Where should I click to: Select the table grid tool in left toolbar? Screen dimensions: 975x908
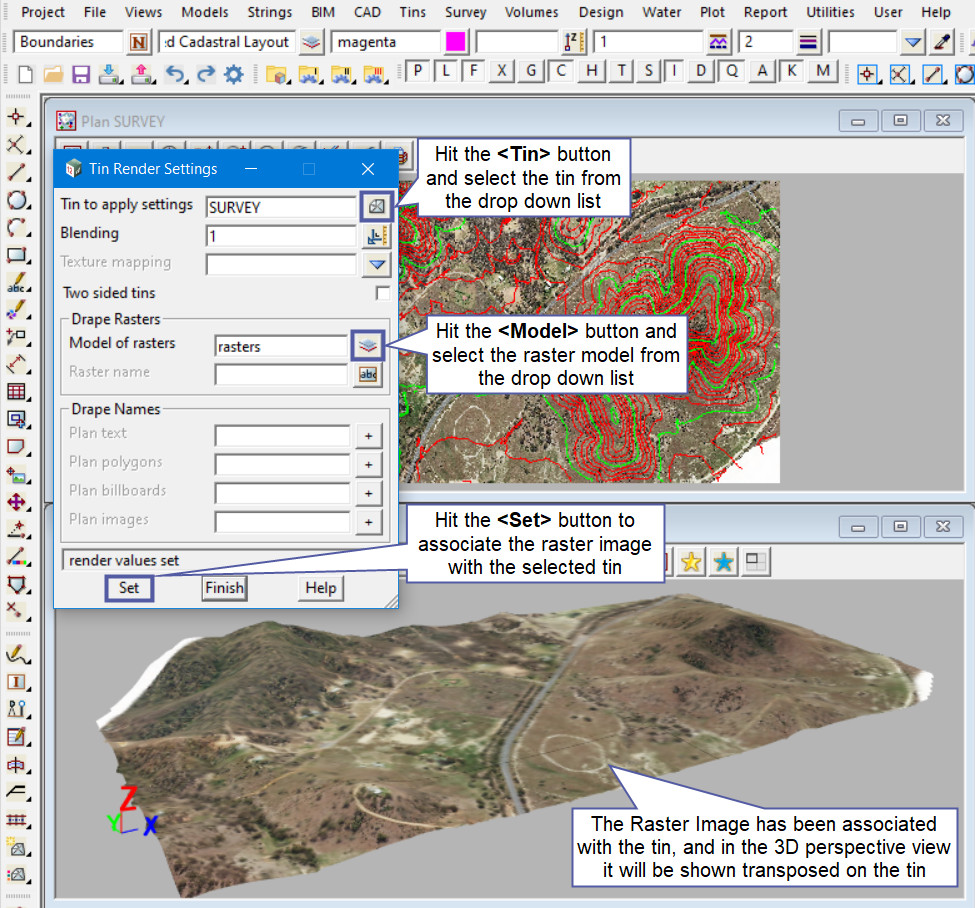(x=16, y=392)
